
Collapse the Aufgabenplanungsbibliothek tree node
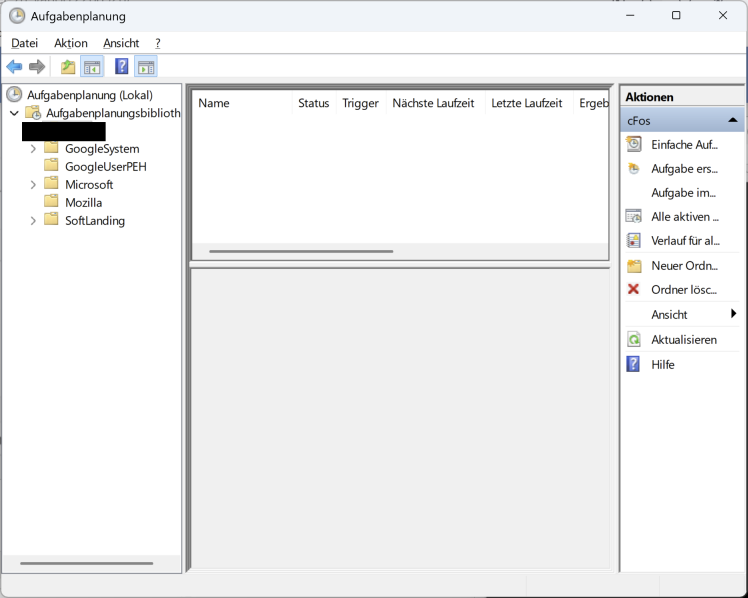[x=14, y=113]
